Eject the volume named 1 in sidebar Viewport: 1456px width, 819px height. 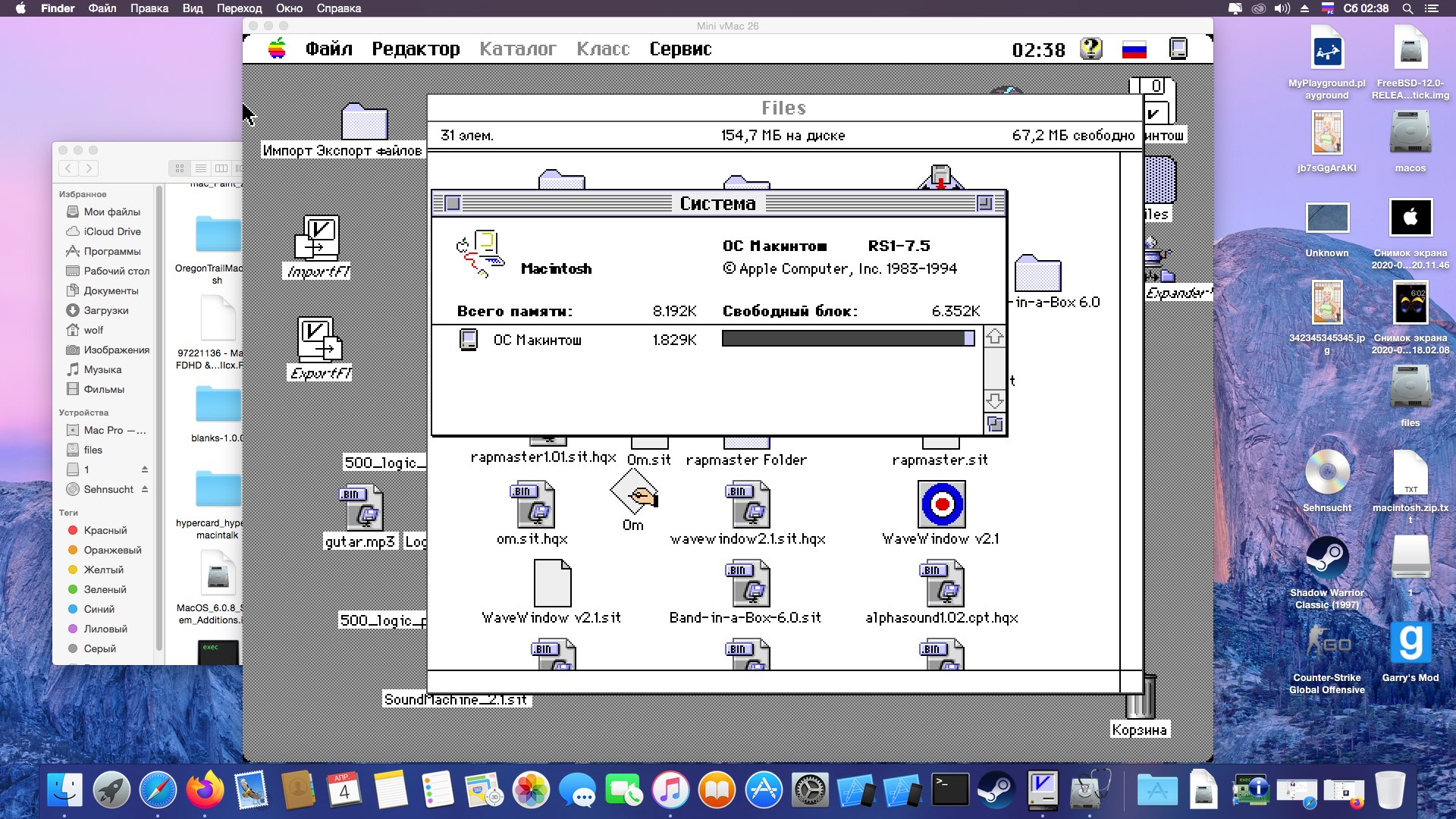click(x=145, y=469)
